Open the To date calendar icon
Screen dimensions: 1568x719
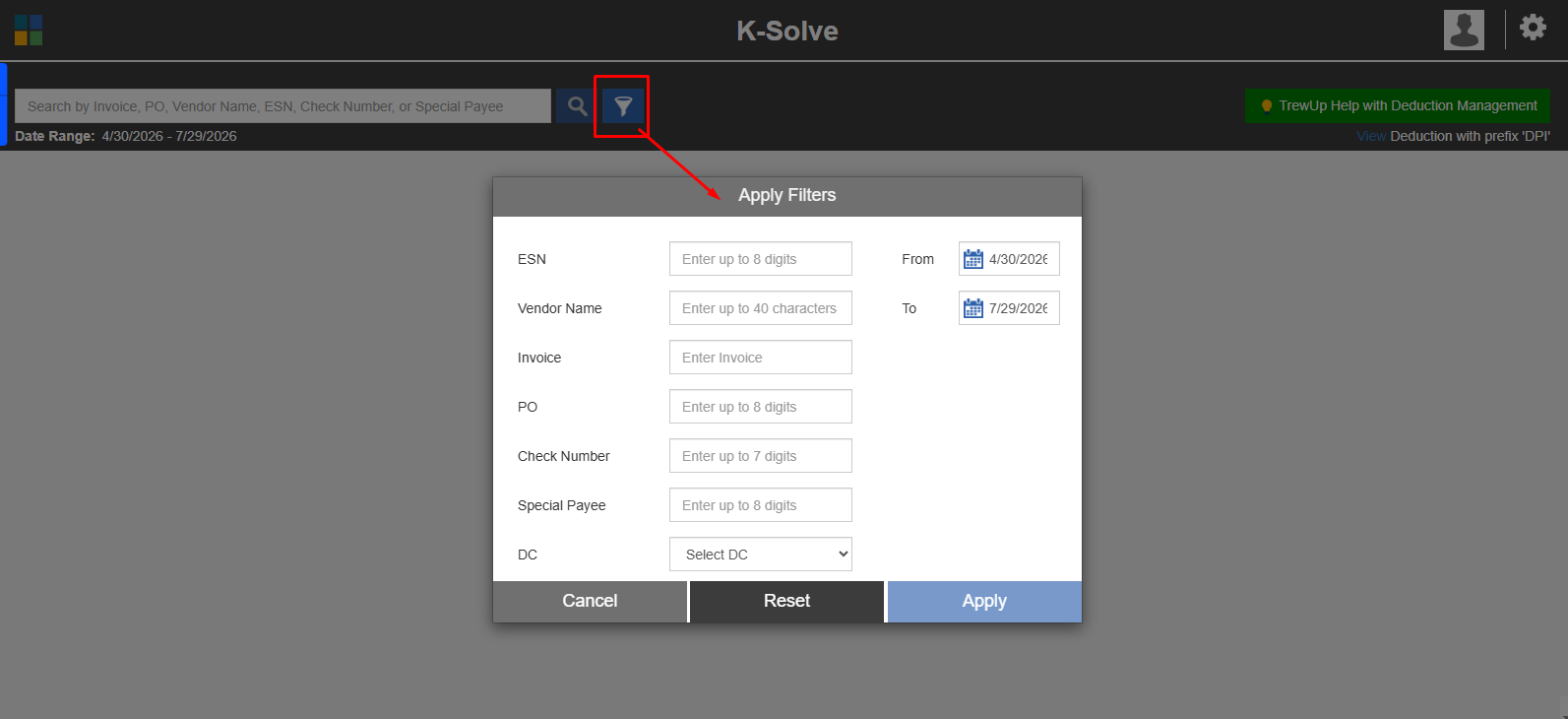point(973,308)
